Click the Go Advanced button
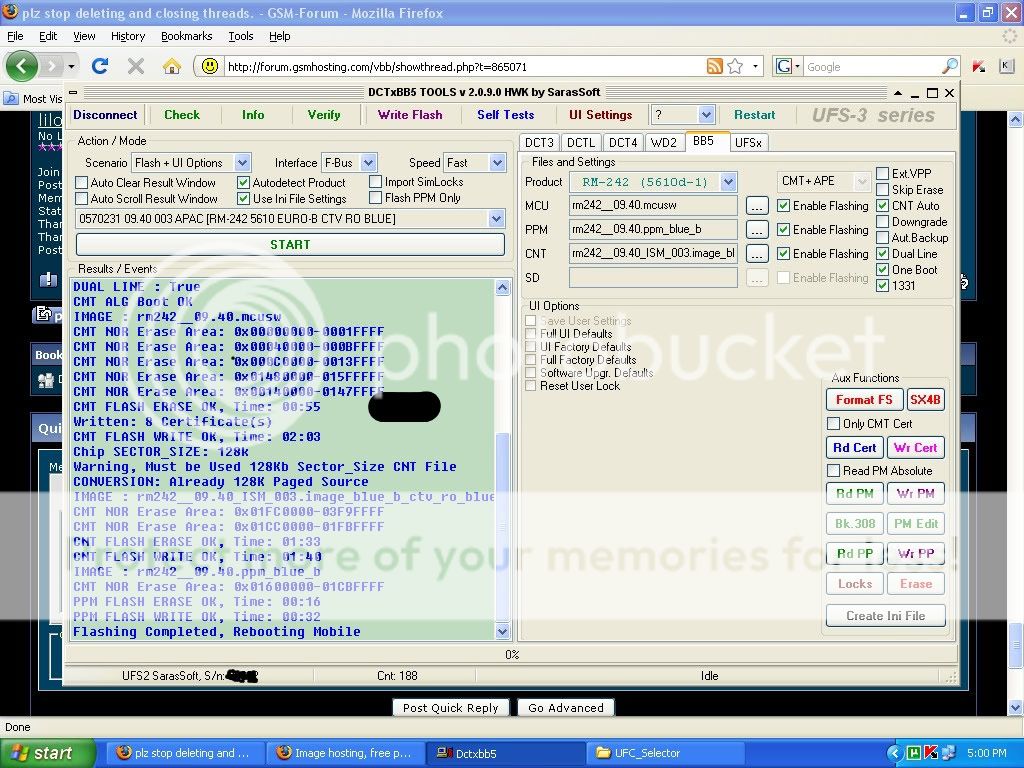 click(x=566, y=708)
